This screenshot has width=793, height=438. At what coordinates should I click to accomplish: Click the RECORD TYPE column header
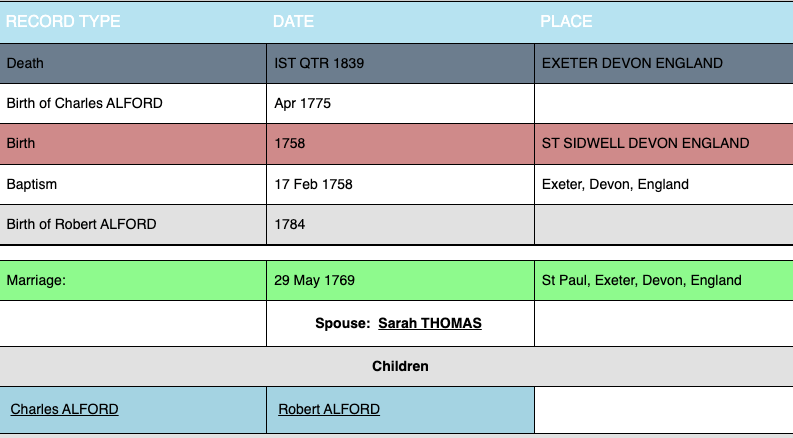[63, 21]
